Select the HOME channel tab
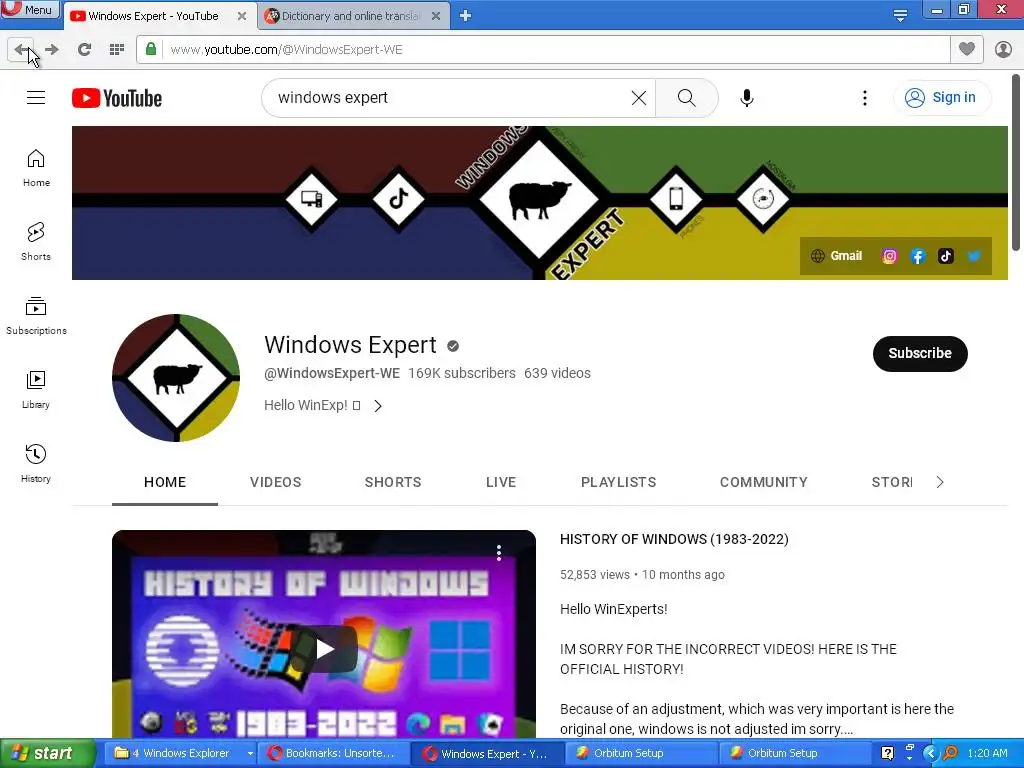 click(165, 483)
